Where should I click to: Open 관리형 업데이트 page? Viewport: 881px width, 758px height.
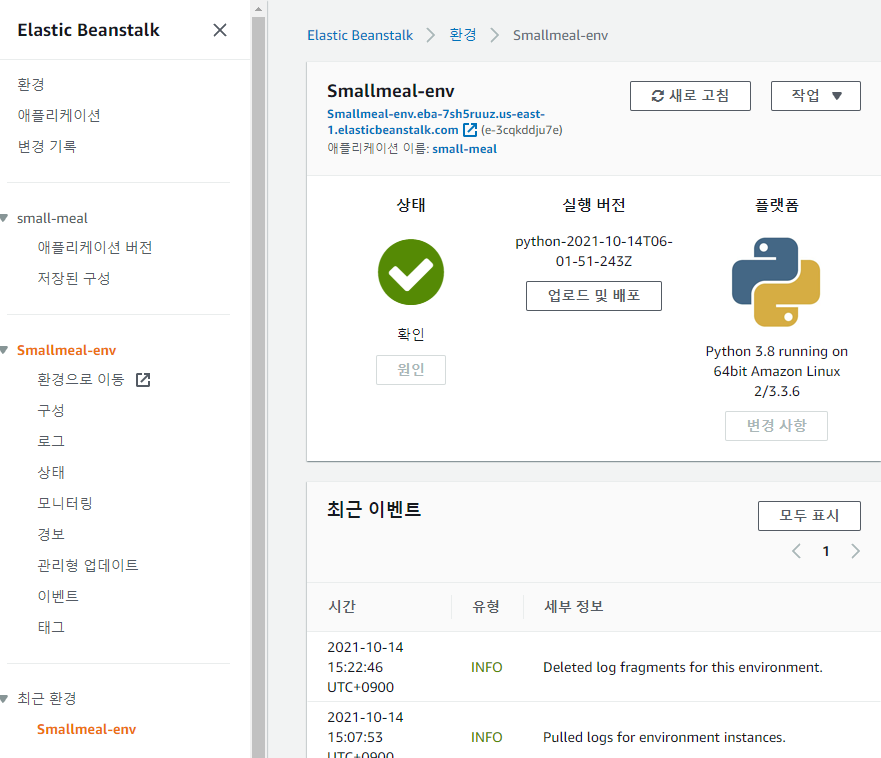[x=88, y=565]
